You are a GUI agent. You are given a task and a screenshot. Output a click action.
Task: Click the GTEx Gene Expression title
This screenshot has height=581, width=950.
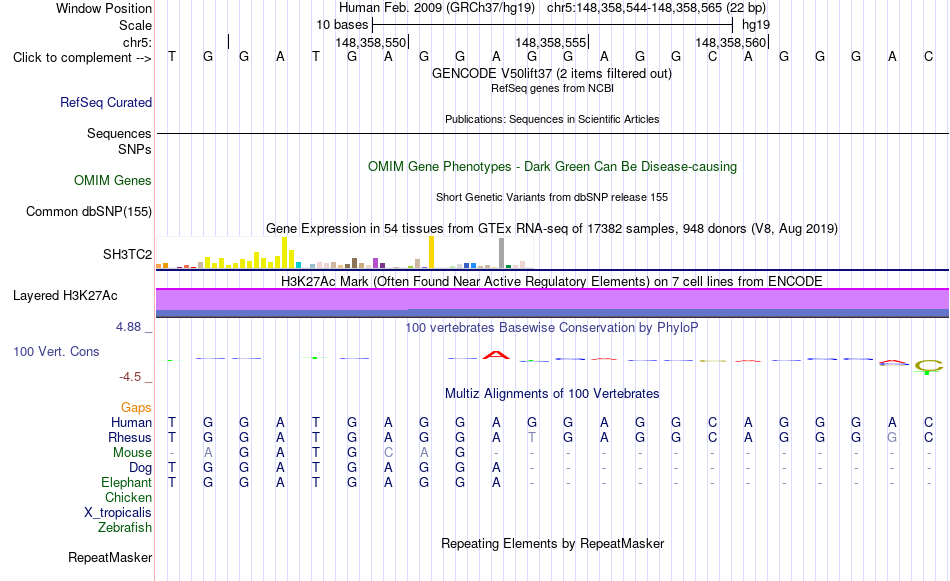tap(552, 228)
